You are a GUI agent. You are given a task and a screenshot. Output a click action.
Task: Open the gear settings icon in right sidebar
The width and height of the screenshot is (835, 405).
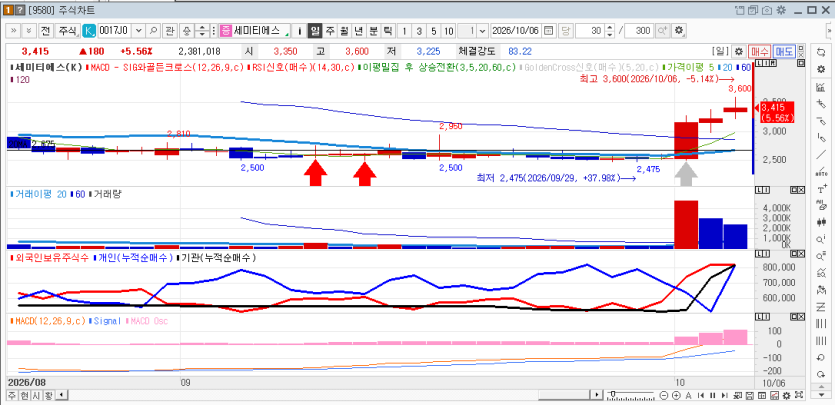tap(821, 70)
